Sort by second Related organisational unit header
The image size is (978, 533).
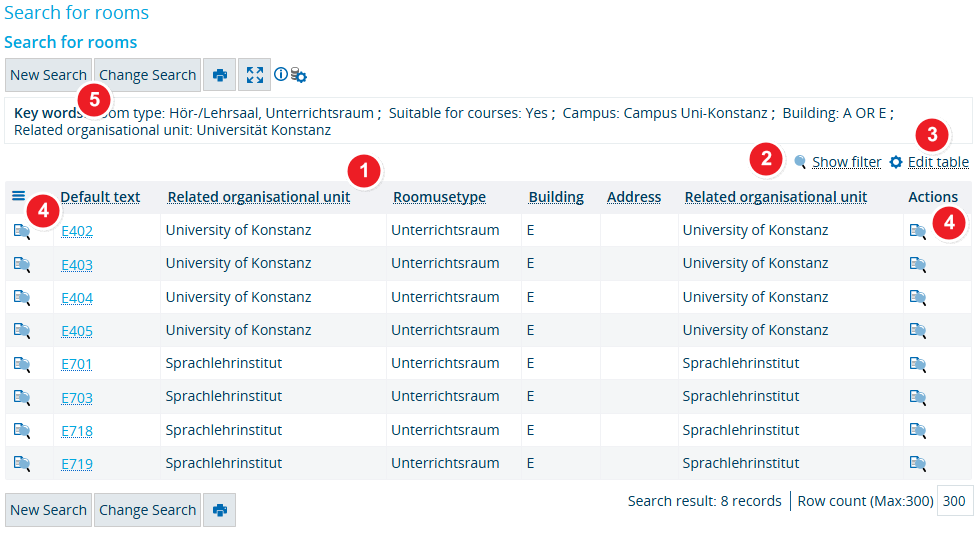[776, 197]
